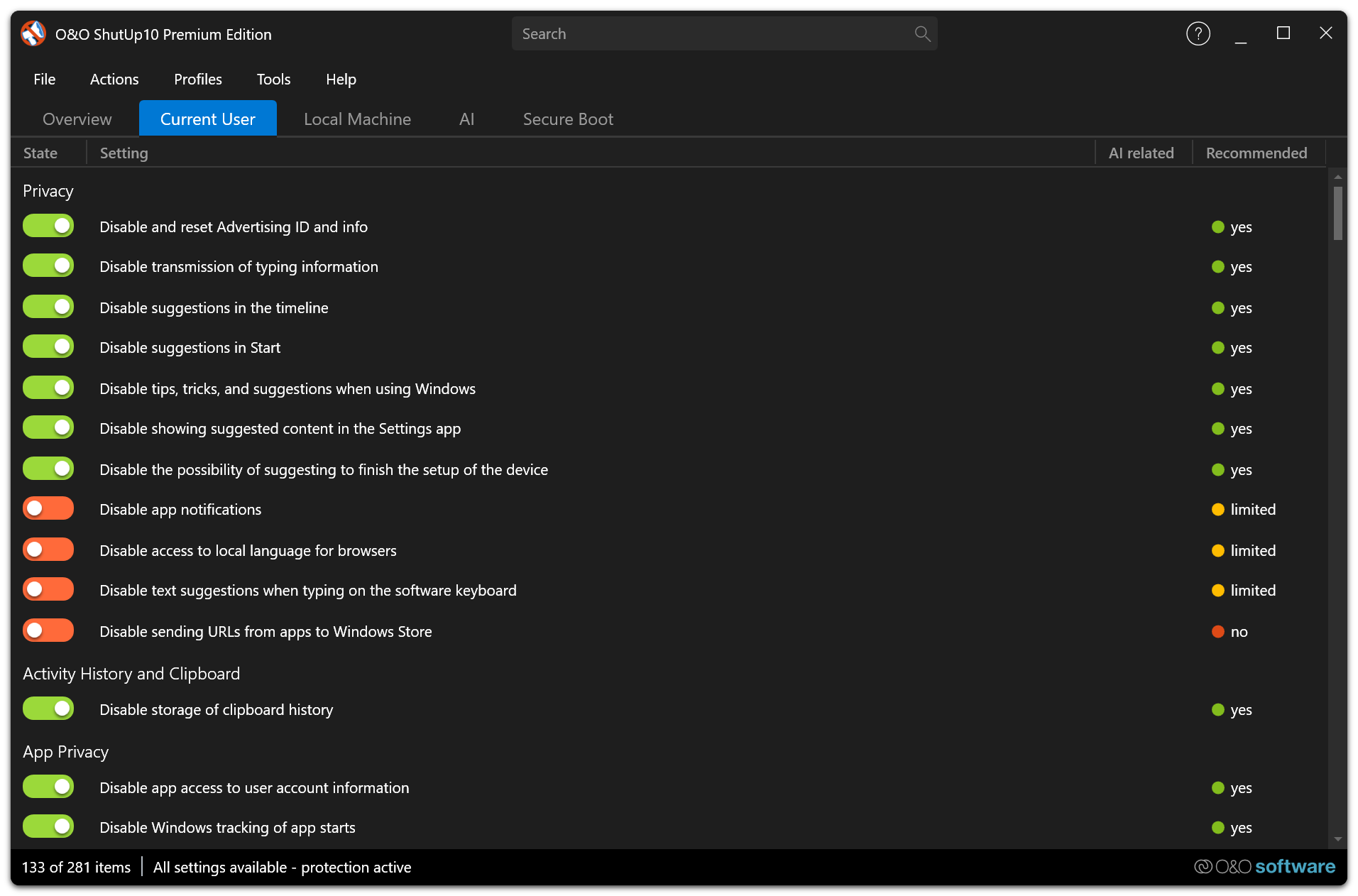This screenshot has width=1358, height=896.
Task: Open the Actions menu
Action: (x=114, y=80)
